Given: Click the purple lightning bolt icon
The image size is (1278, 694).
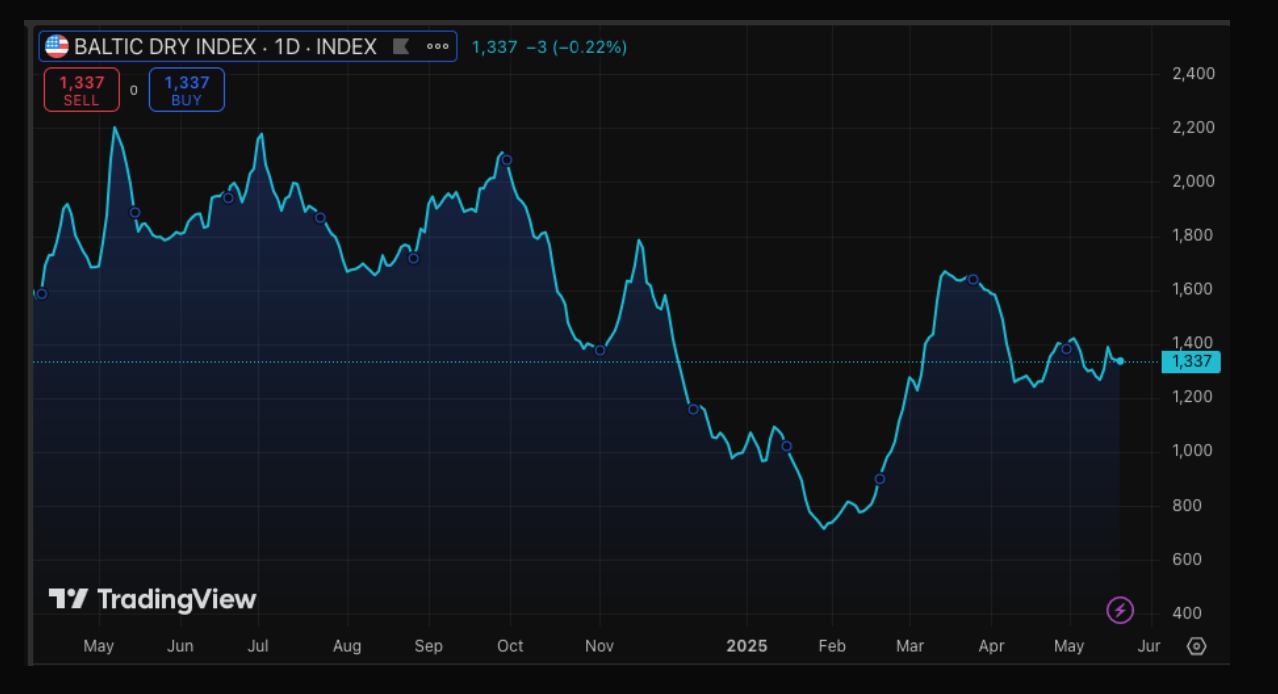Looking at the screenshot, I should coord(1120,609).
